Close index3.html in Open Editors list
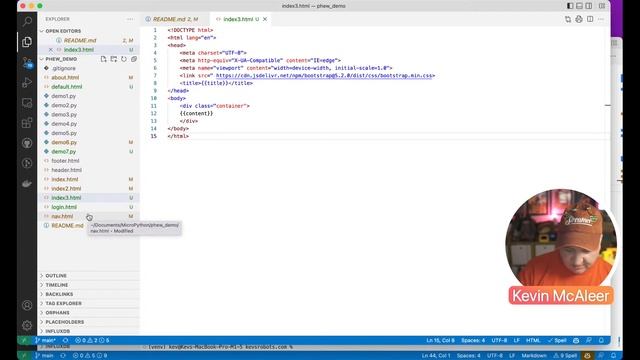Viewport: 640px width, 360px height. 51,50
